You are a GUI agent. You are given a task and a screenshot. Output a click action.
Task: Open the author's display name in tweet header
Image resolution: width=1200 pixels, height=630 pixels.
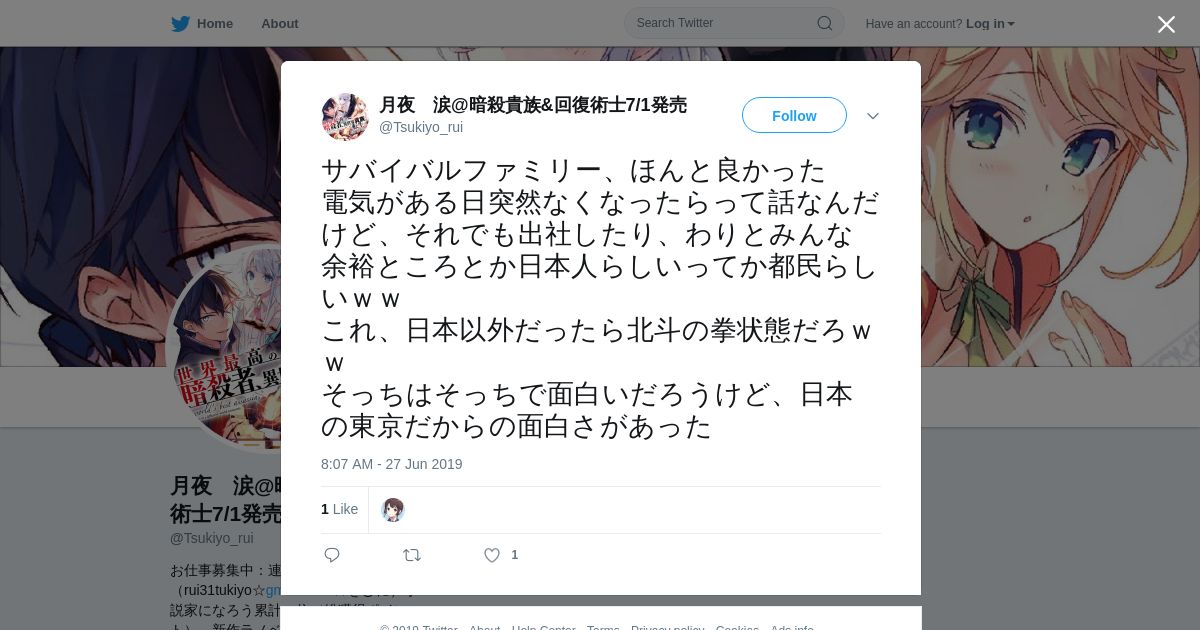coord(533,105)
